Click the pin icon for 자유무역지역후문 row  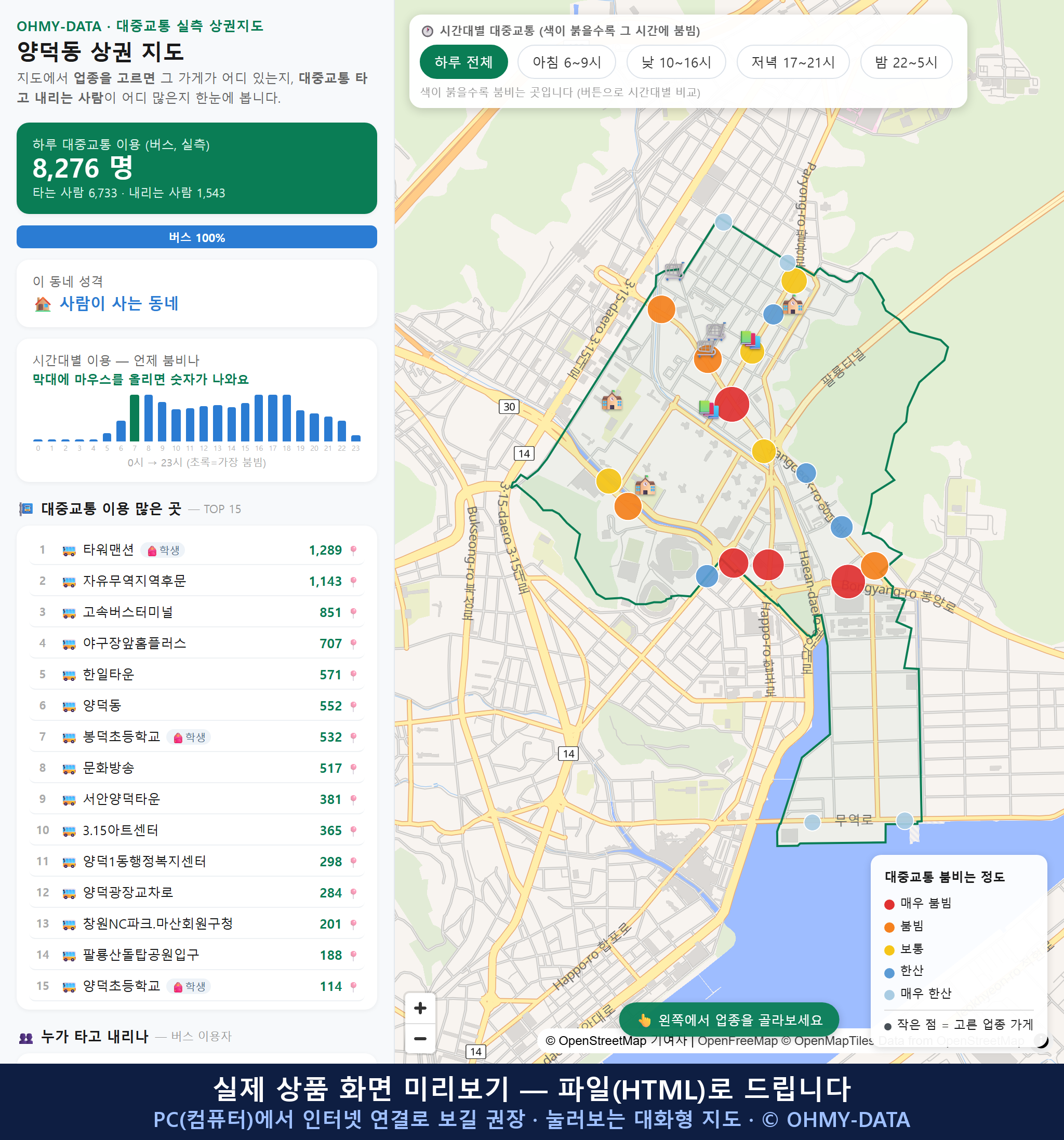coord(353,582)
